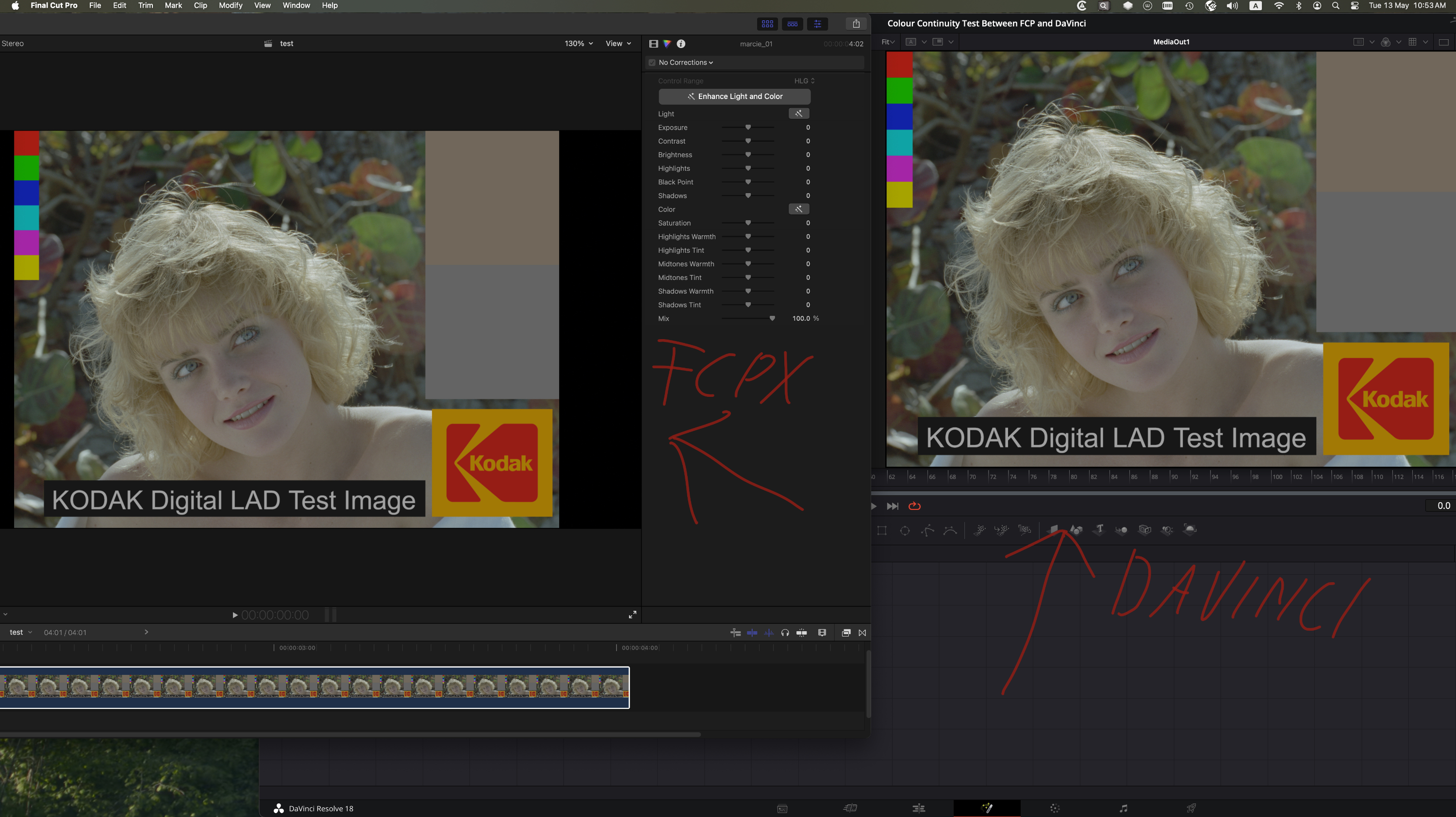Add a Merge particles node

tap(1002, 530)
